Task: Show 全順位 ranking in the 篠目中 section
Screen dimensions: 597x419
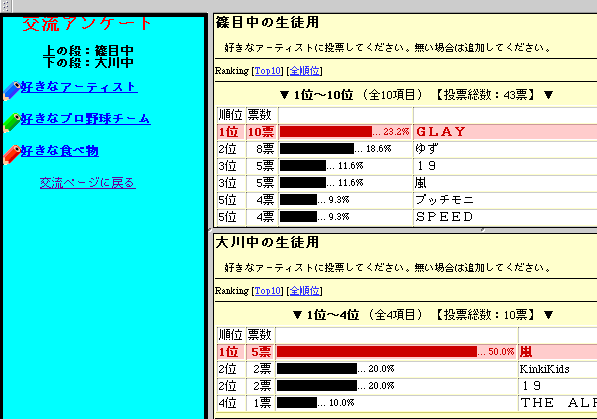Action: 305,71
